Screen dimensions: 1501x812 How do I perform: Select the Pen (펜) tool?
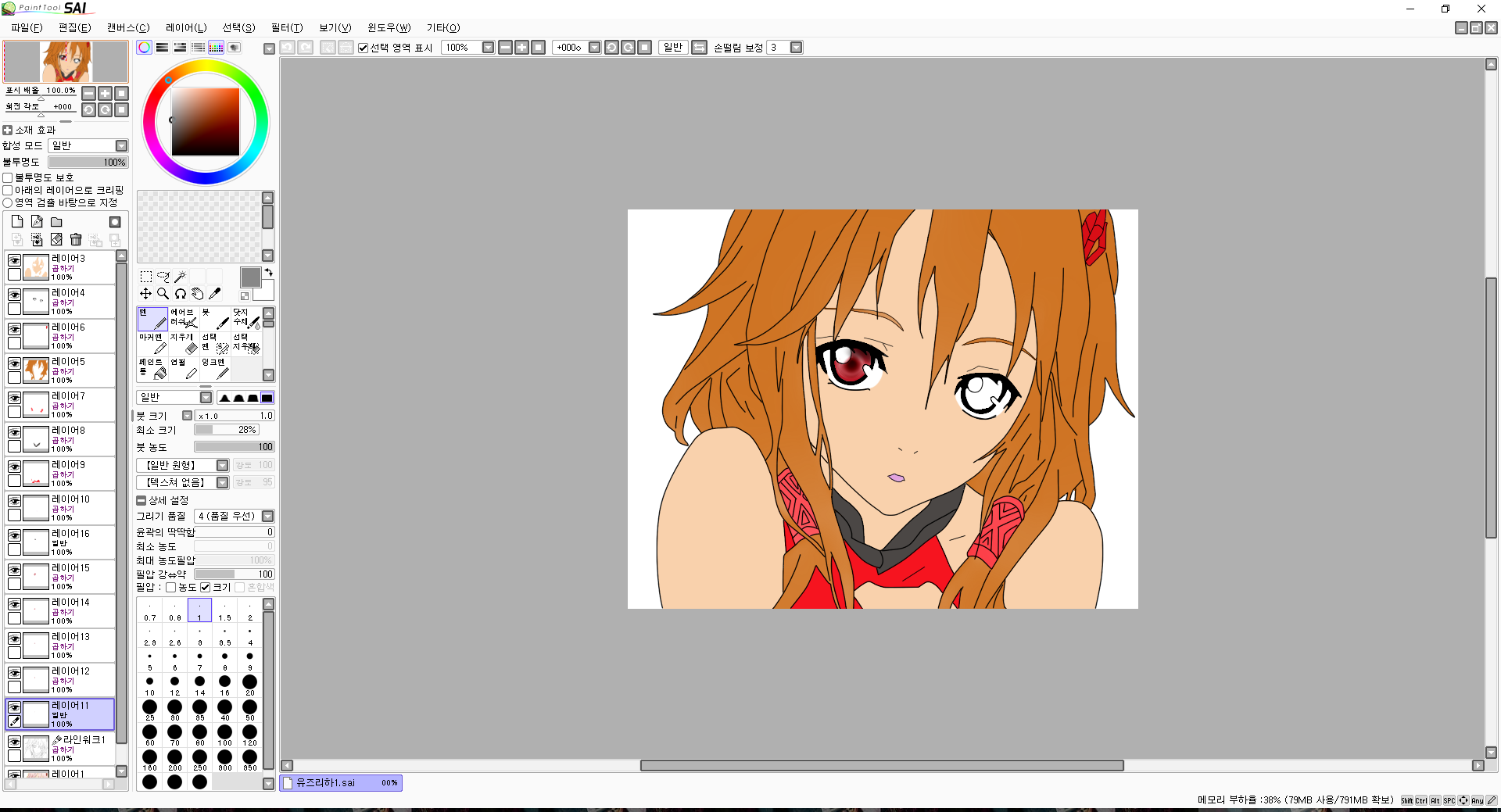coord(152,319)
